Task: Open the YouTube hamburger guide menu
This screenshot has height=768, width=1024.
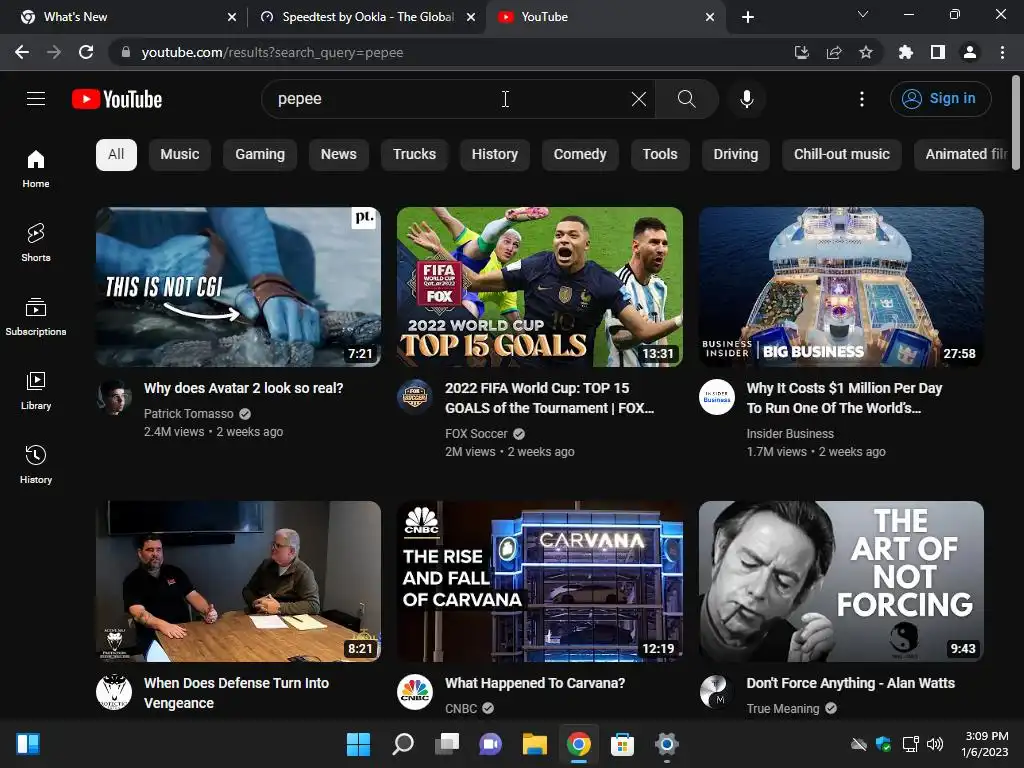Action: [36, 99]
